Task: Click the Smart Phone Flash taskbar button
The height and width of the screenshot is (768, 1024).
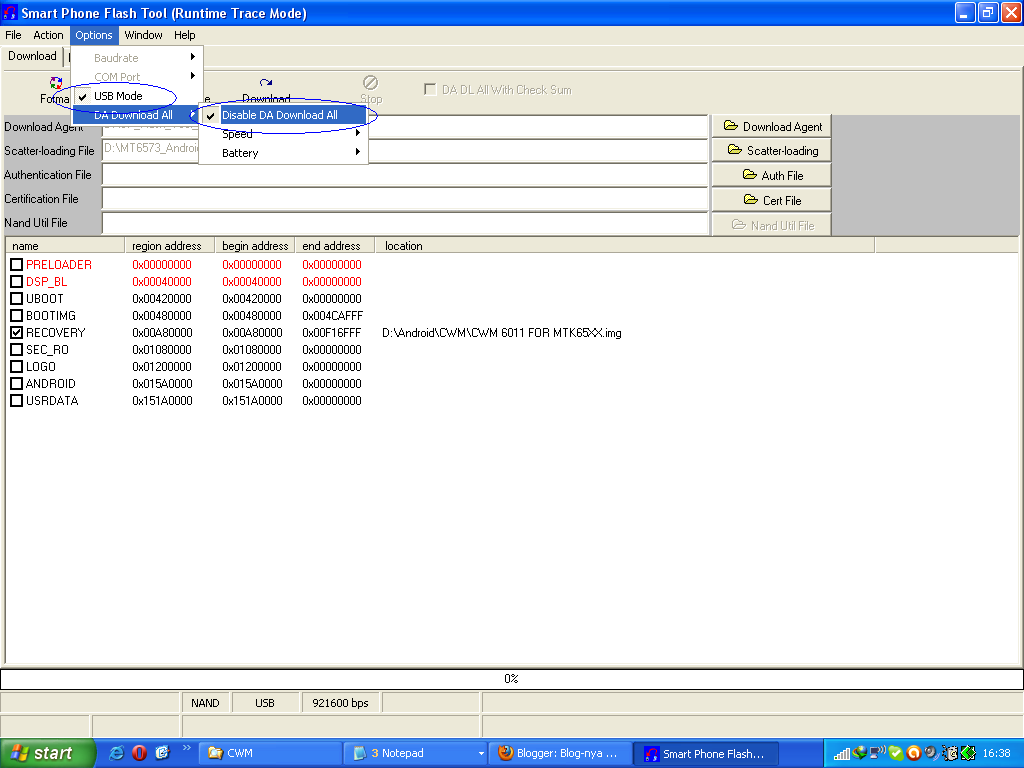Action: pos(706,753)
